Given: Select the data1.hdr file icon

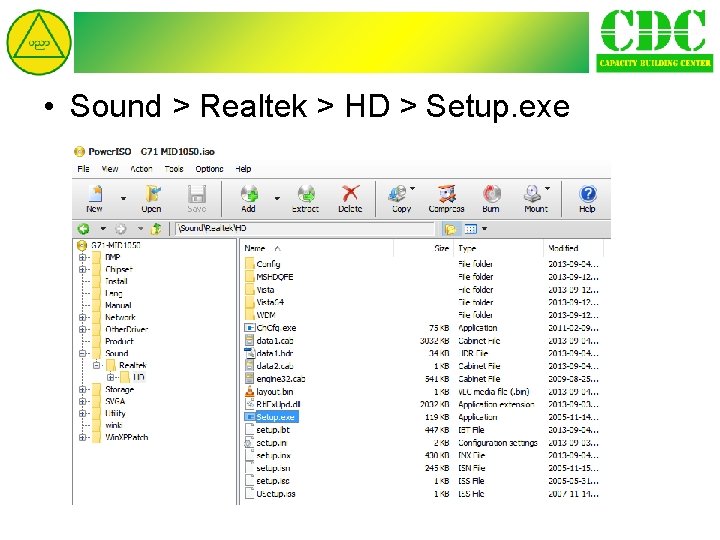Looking at the screenshot, I should (x=249, y=353).
